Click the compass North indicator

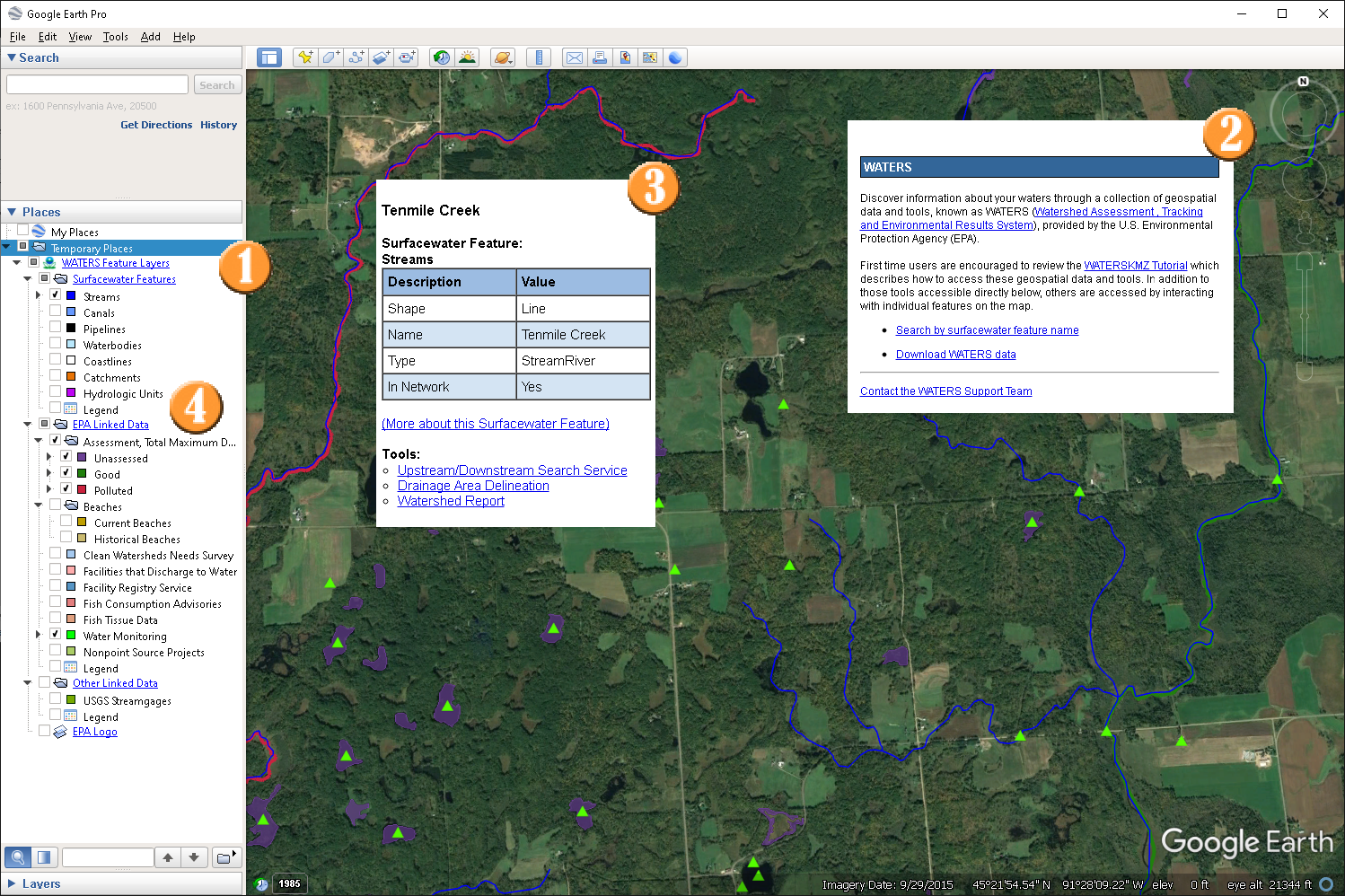click(1303, 82)
